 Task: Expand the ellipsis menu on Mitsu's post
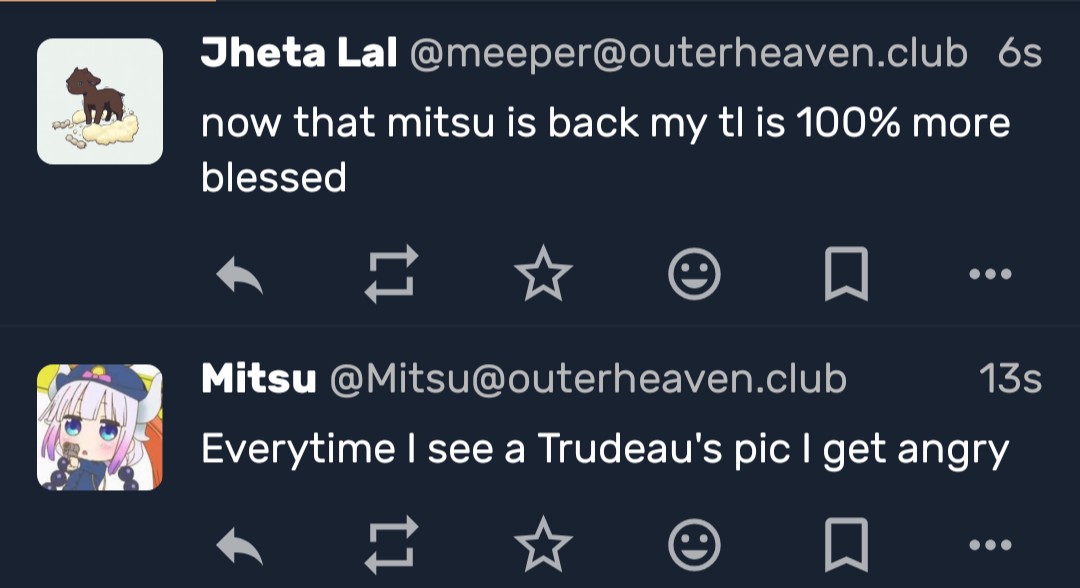click(991, 546)
